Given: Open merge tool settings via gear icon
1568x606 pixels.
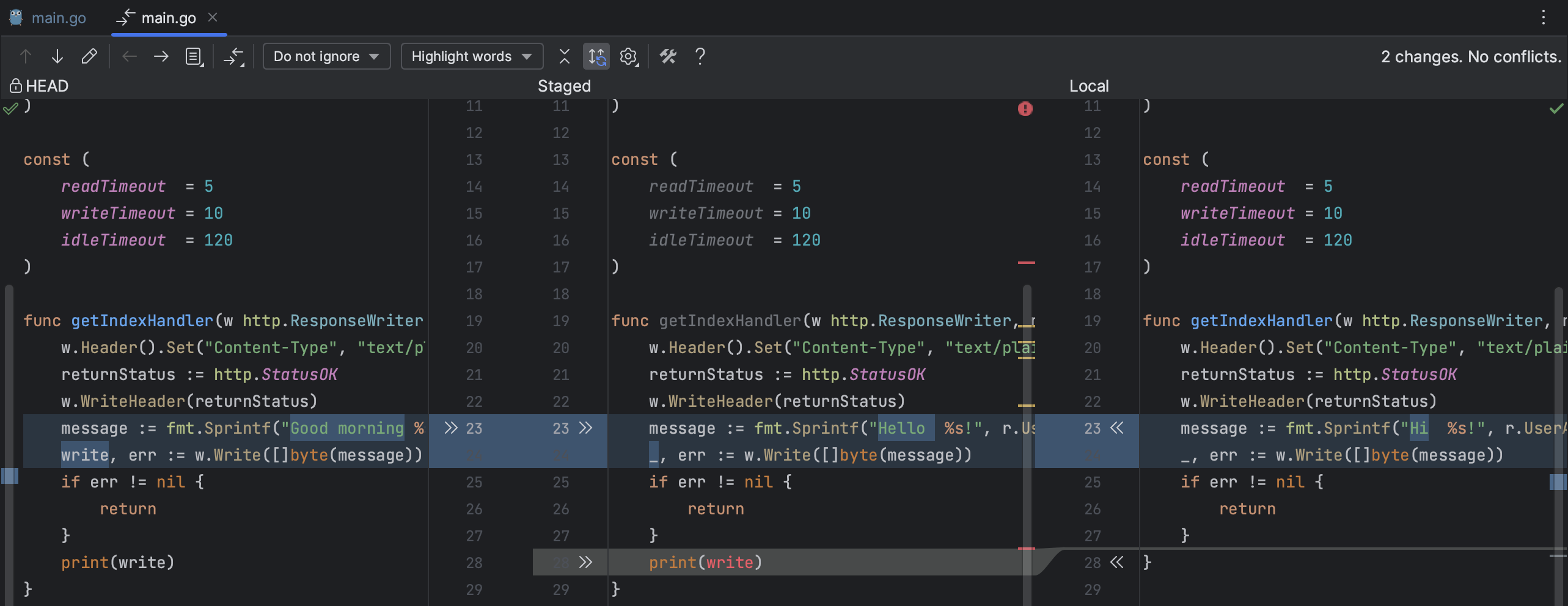Looking at the screenshot, I should coord(628,56).
